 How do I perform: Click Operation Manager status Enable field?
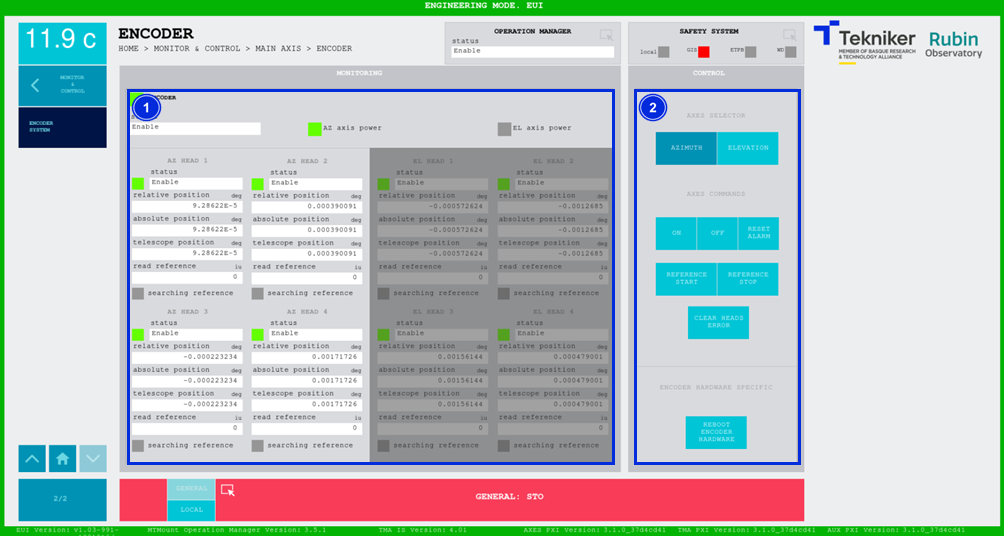[x=533, y=52]
